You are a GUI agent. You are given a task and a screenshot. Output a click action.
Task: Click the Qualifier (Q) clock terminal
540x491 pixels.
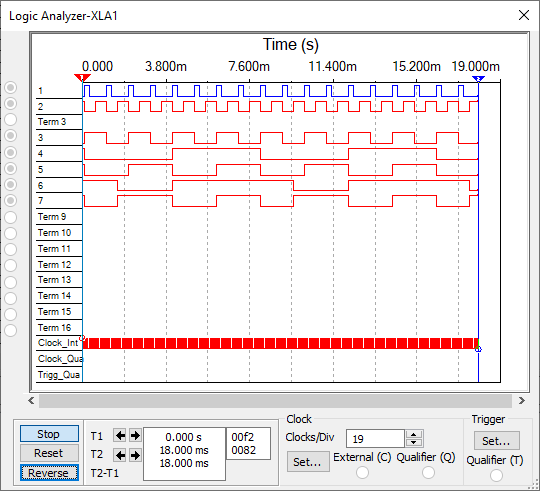[428, 472]
